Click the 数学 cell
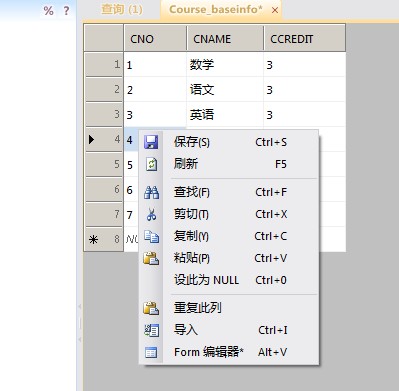The width and height of the screenshot is (399, 391). [225, 64]
